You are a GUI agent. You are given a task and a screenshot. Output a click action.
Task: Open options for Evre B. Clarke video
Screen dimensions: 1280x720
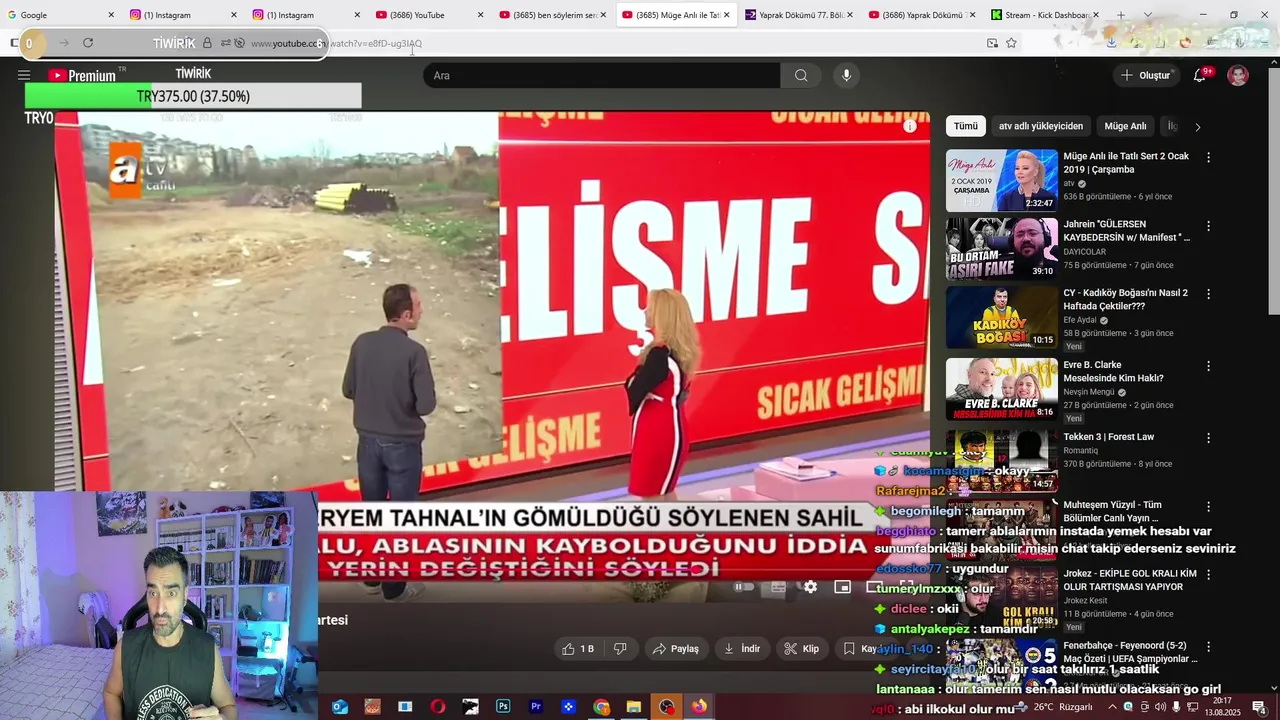tap(1208, 366)
